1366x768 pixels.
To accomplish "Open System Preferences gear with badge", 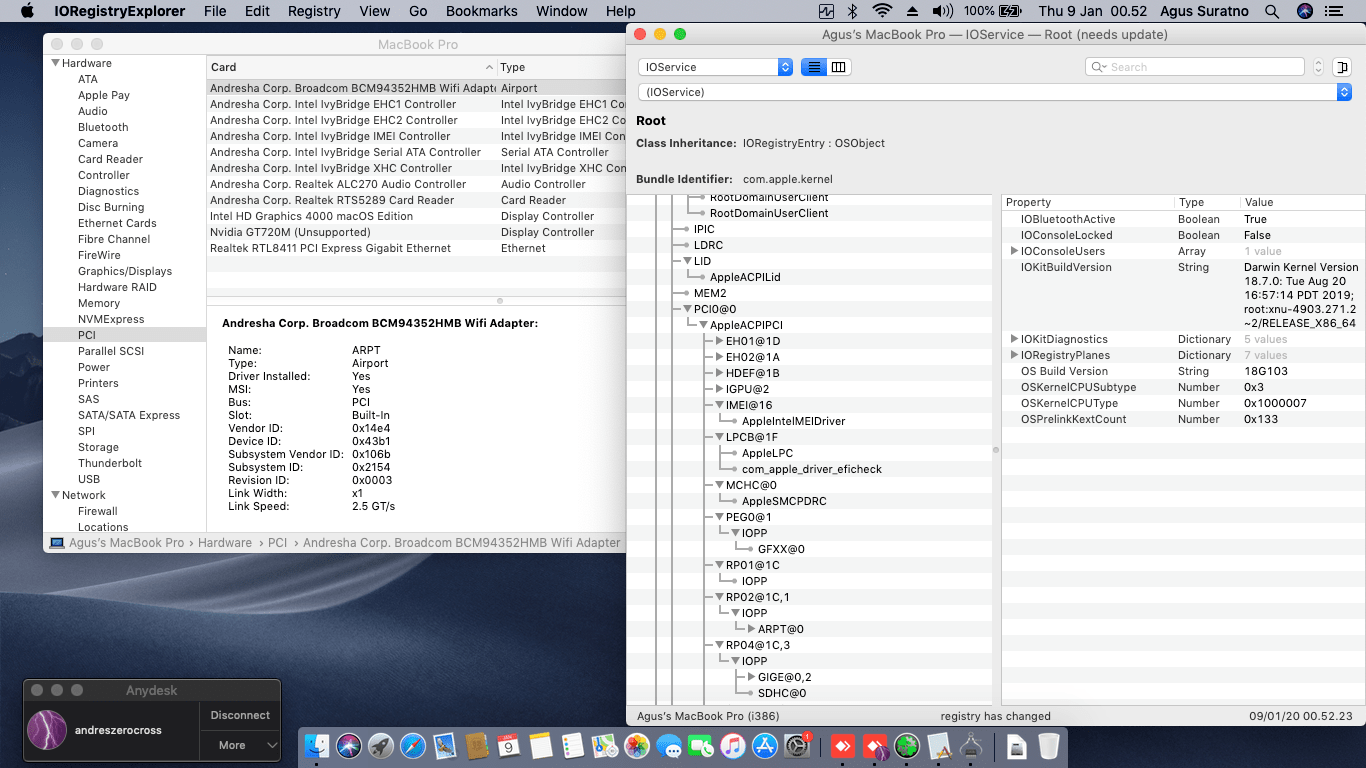I will click(x=797, y=746).
